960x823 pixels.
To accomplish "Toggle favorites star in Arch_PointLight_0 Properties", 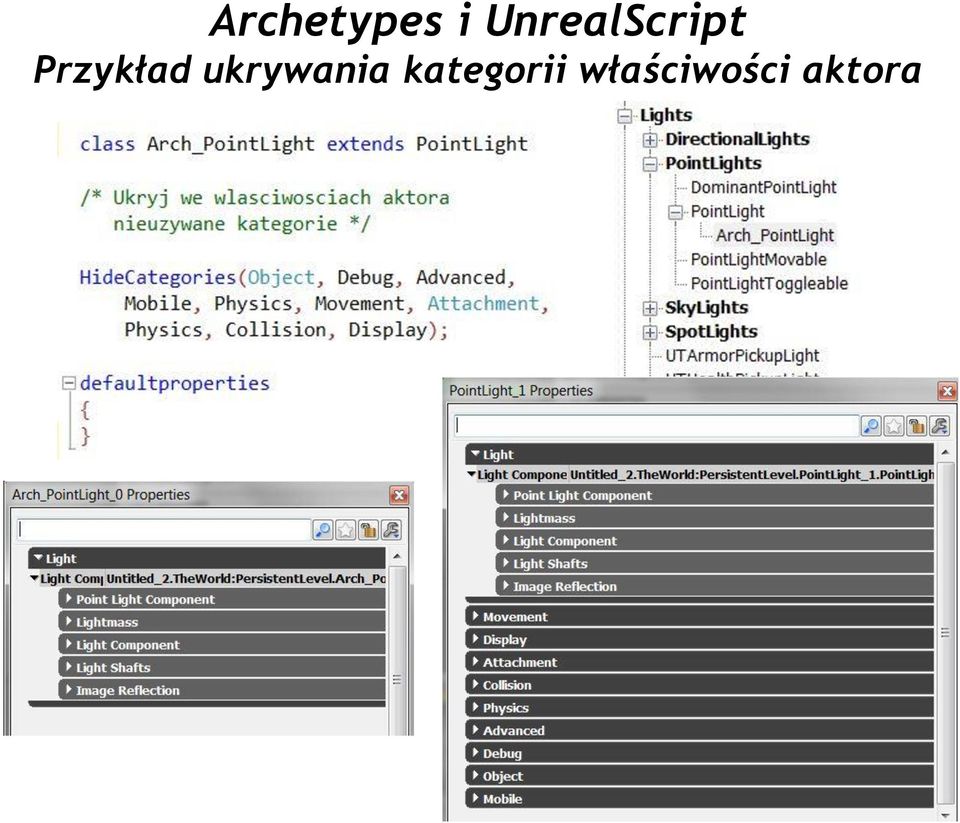I will (345, 530).
